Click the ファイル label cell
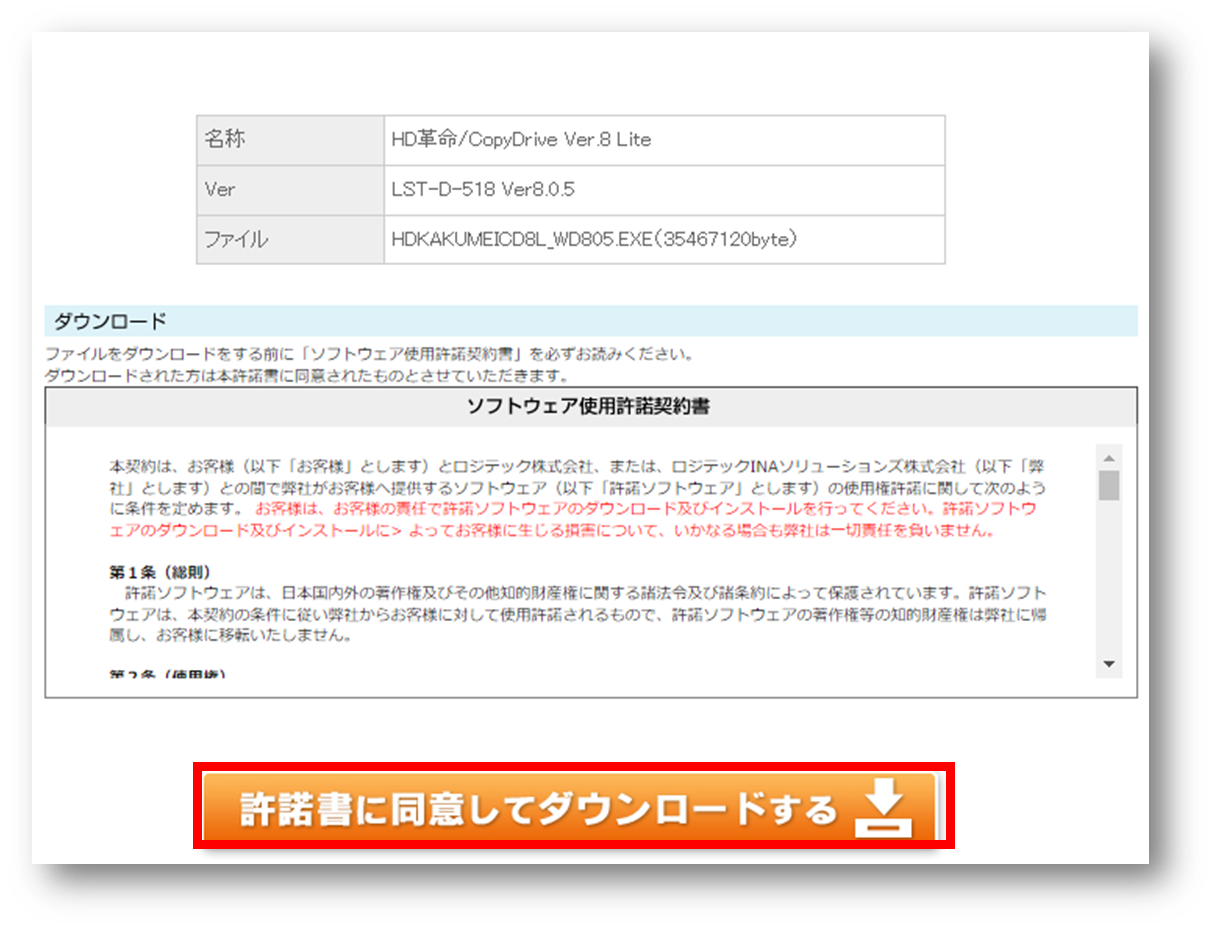This screenshot has width=1214, height=929. pyautogui.click(x=290, y=240)
